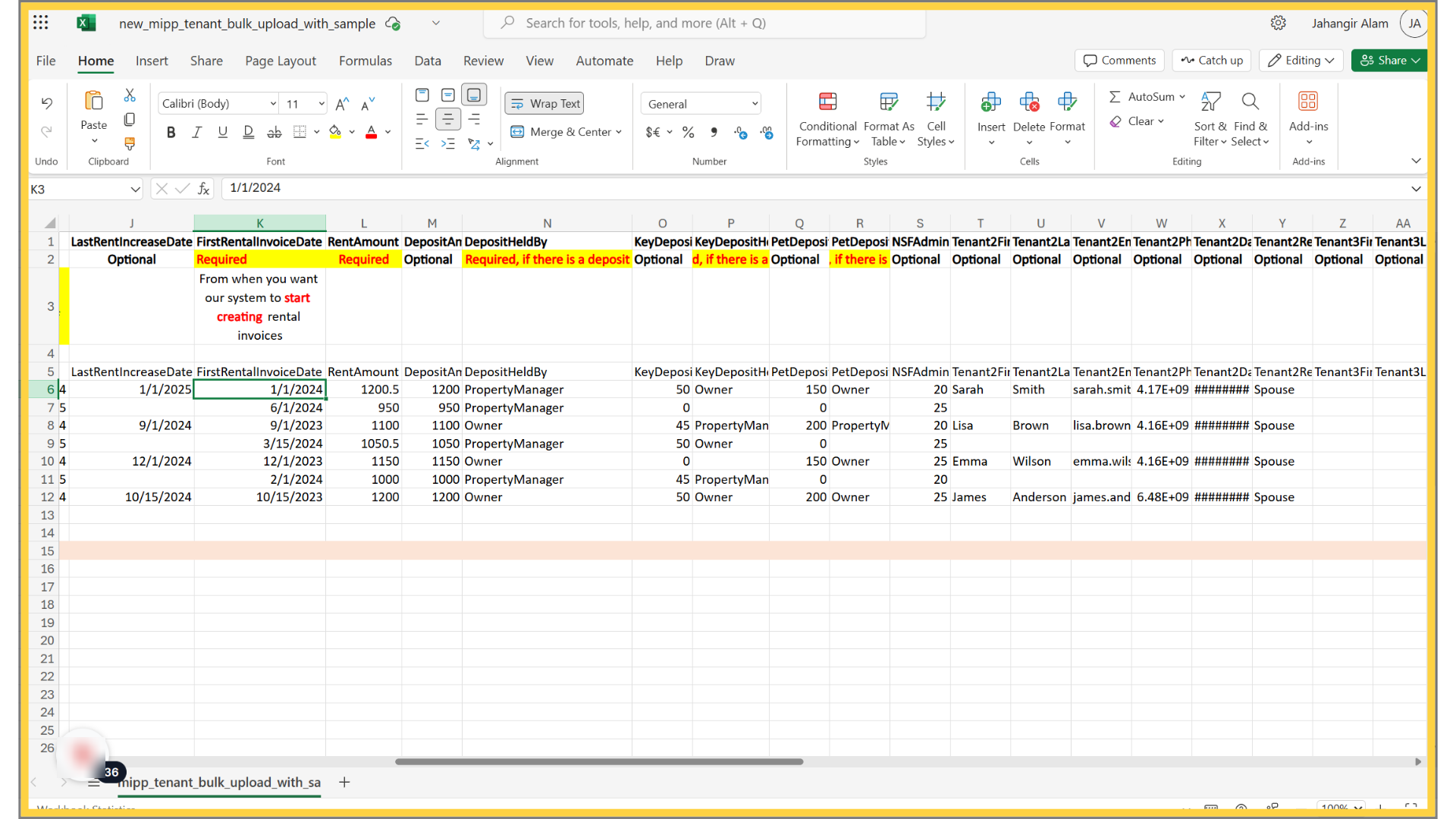This screenshot has width=1456, height=819.
Task: Toggle Italic formatting
Action: (196, 132)
